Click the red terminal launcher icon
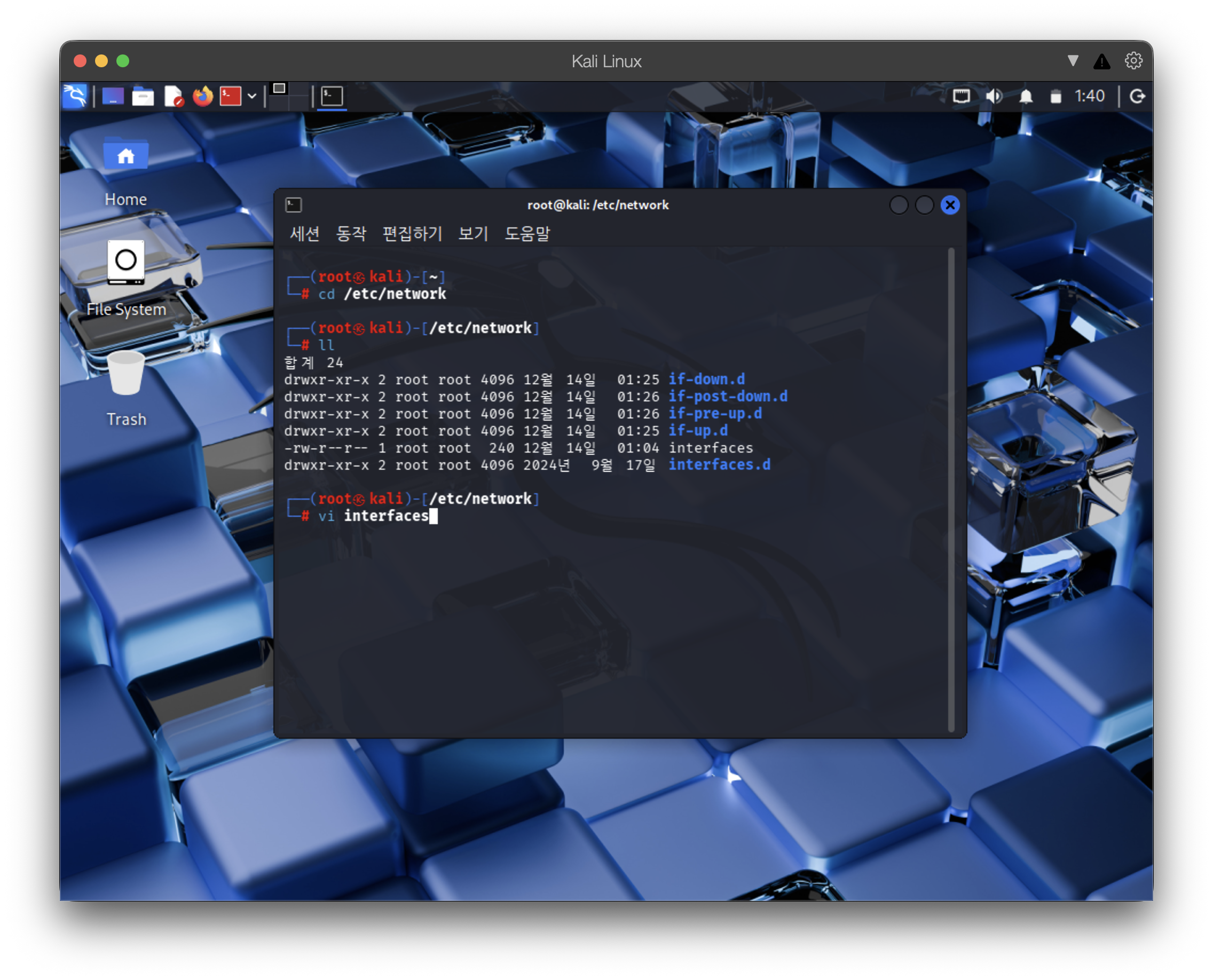The height and width of the screenshot is (980, 1213). (231, 96)
